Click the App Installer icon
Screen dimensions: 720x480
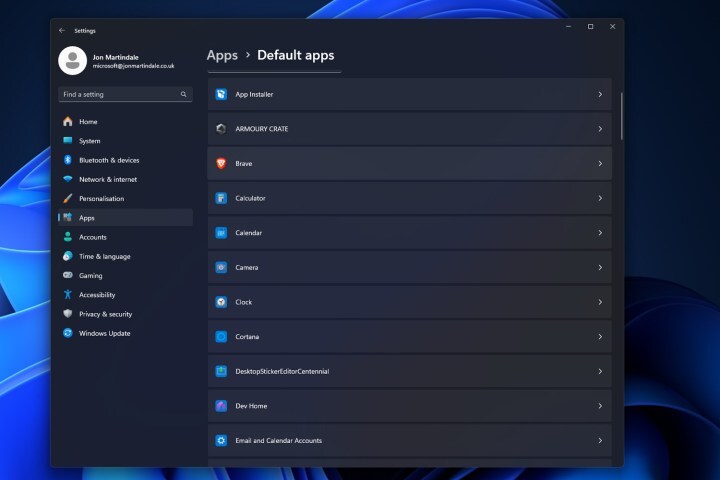click(221, 94)
